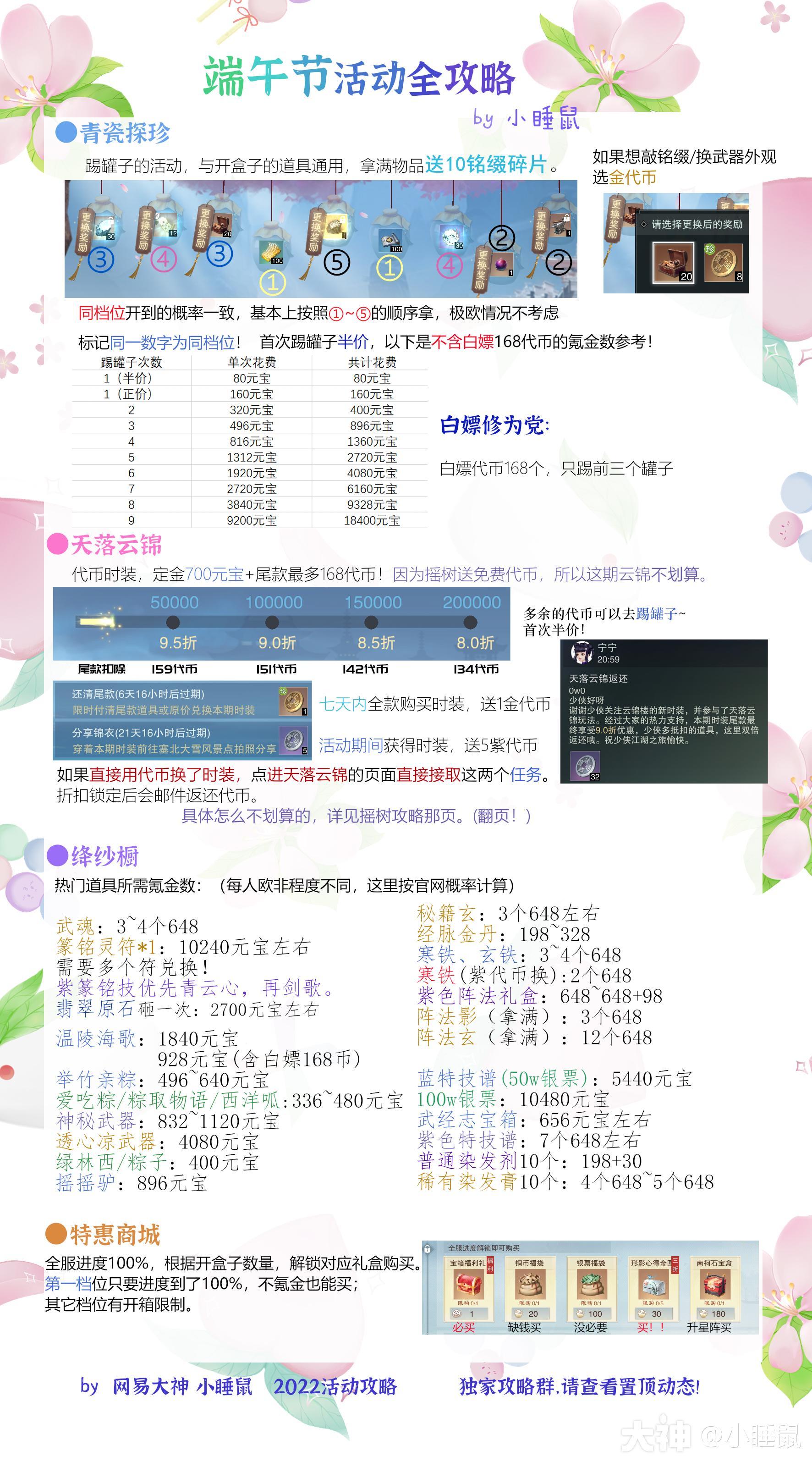The height and width of the screenshot is (1462, 812).
Task: Click the 1（半价） table row label
Action: click(x=128, y=378)
